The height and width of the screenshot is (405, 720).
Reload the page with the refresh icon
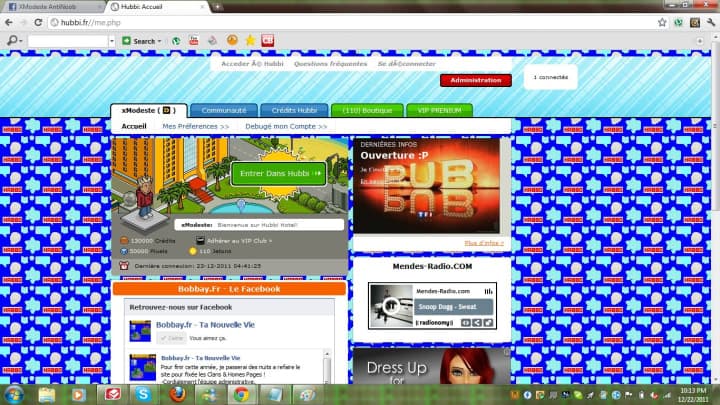point(39,22)
